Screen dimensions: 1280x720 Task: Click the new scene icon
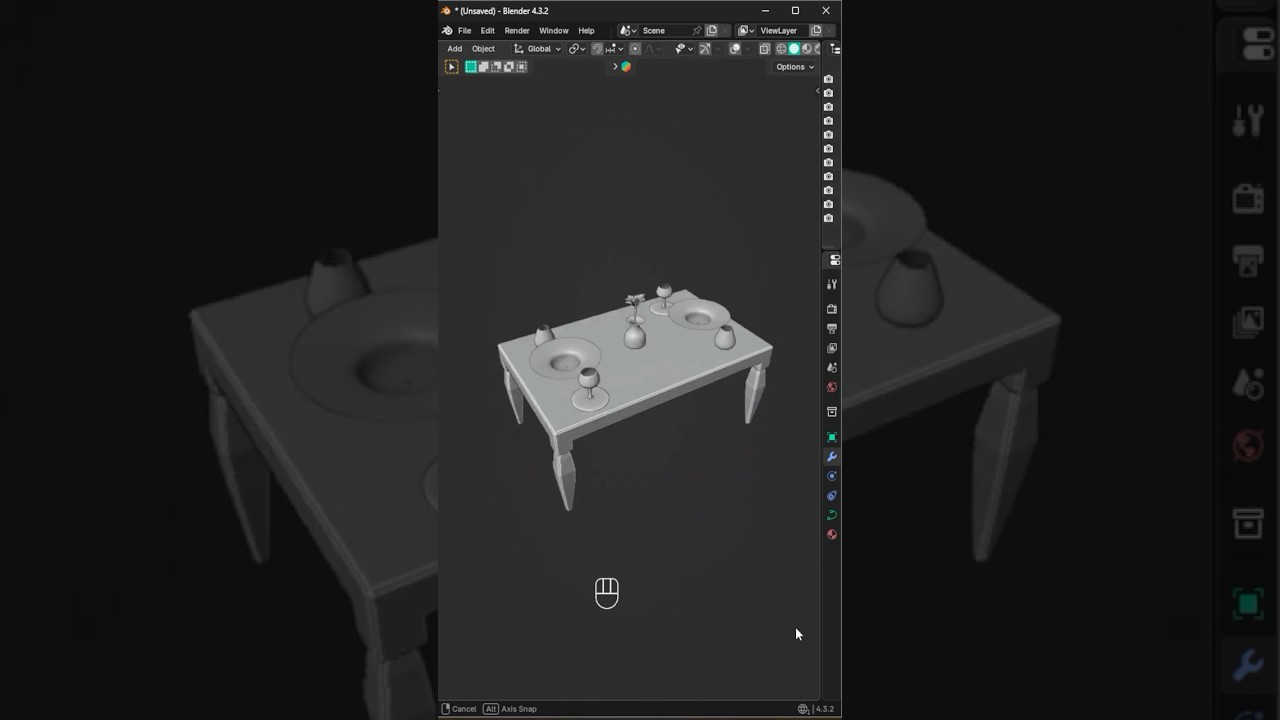coord(712,31)
